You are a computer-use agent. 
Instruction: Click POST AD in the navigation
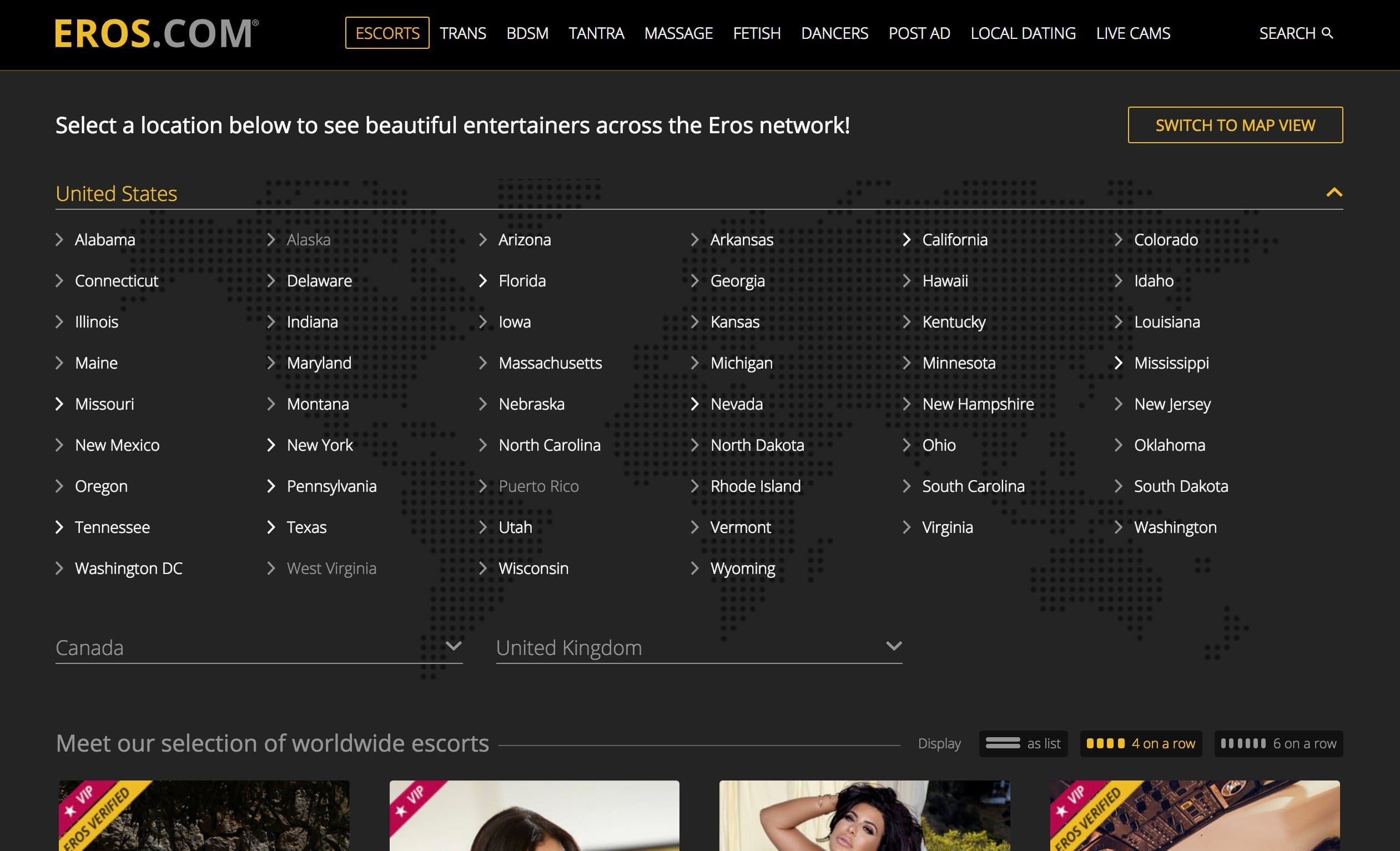coord(919,33)
